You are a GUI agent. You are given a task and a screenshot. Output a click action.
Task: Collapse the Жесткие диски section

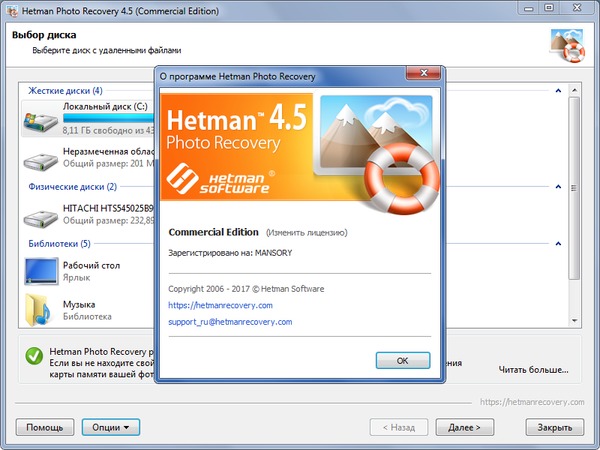click(558, 91)
